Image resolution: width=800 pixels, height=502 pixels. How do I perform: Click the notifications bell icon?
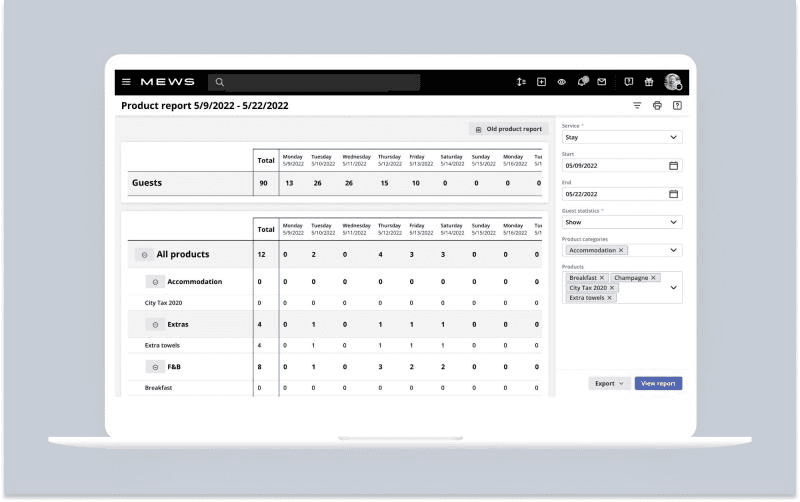[582, 82]
